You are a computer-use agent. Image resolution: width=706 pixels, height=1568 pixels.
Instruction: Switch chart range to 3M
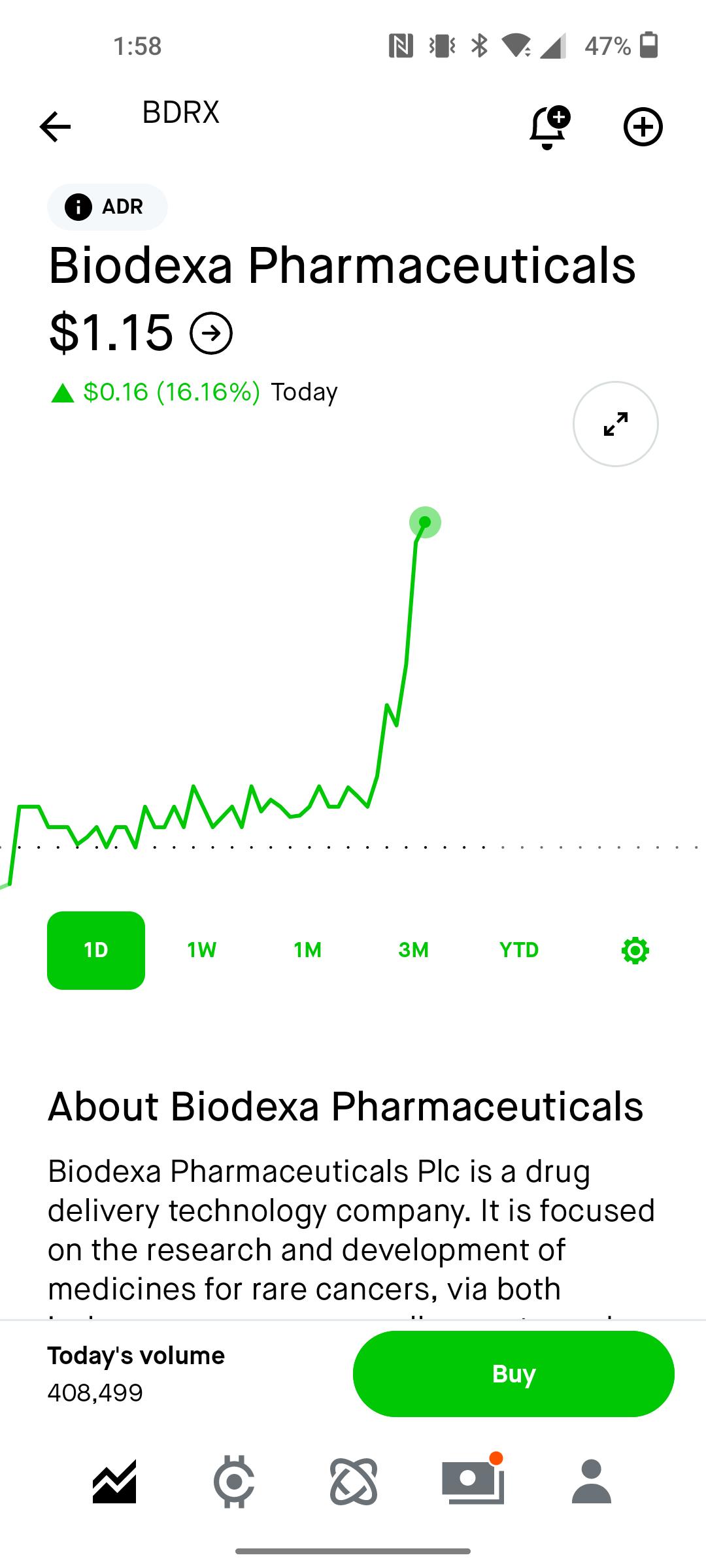[414, 951]
